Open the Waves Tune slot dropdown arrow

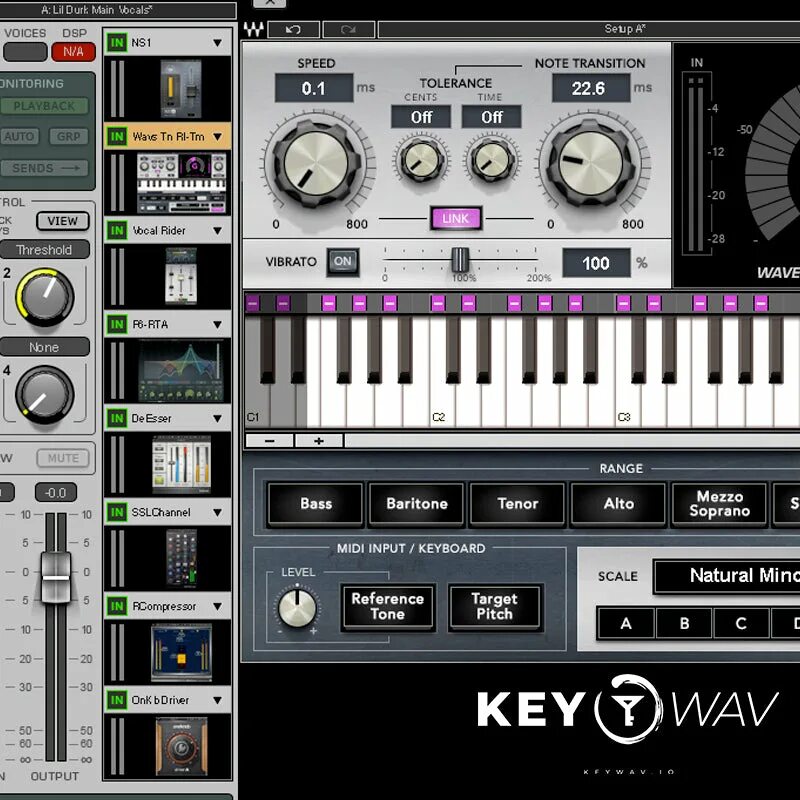pos(217,137)
